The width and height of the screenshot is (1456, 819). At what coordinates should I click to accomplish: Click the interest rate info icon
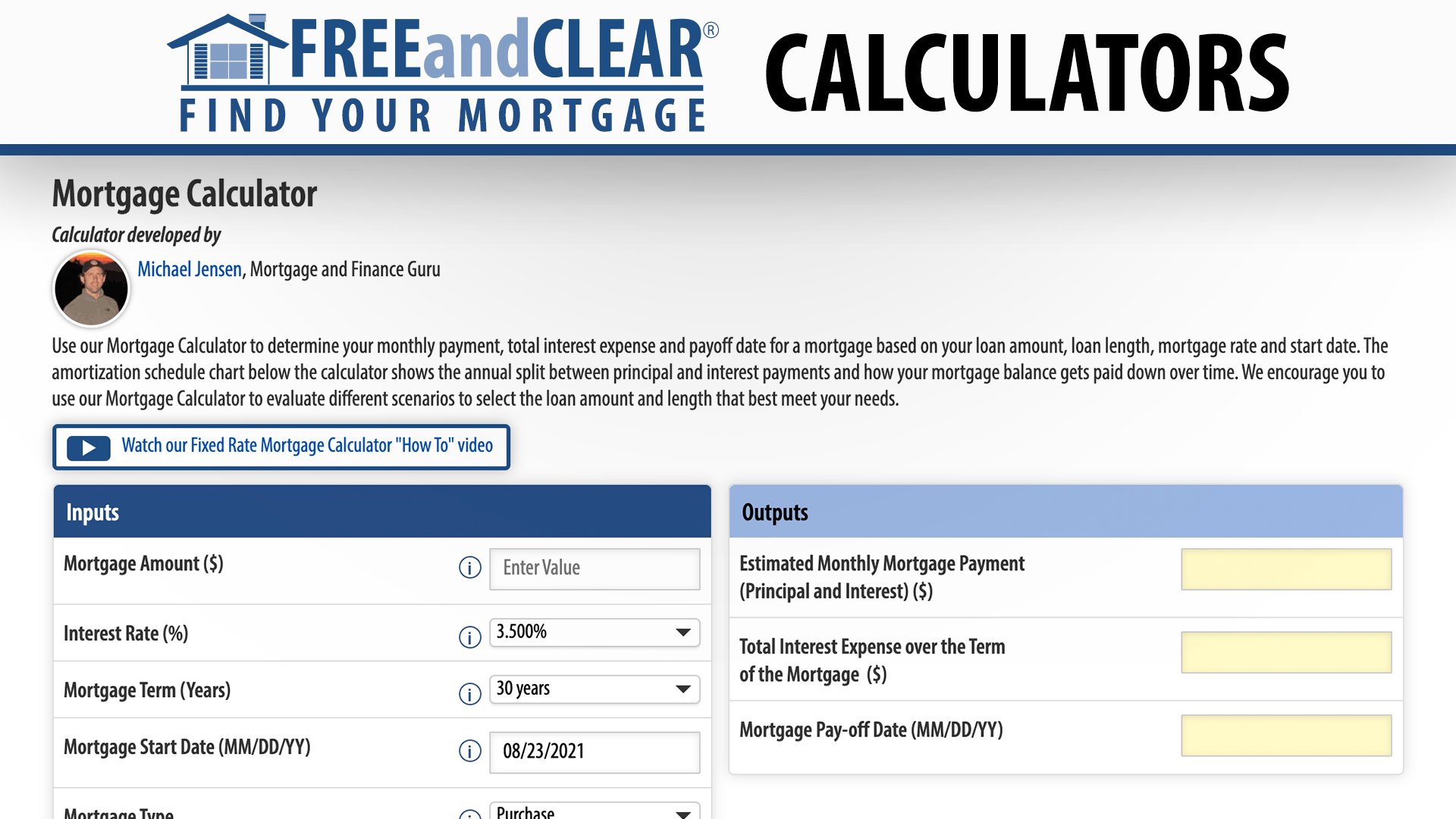point(467,633)
